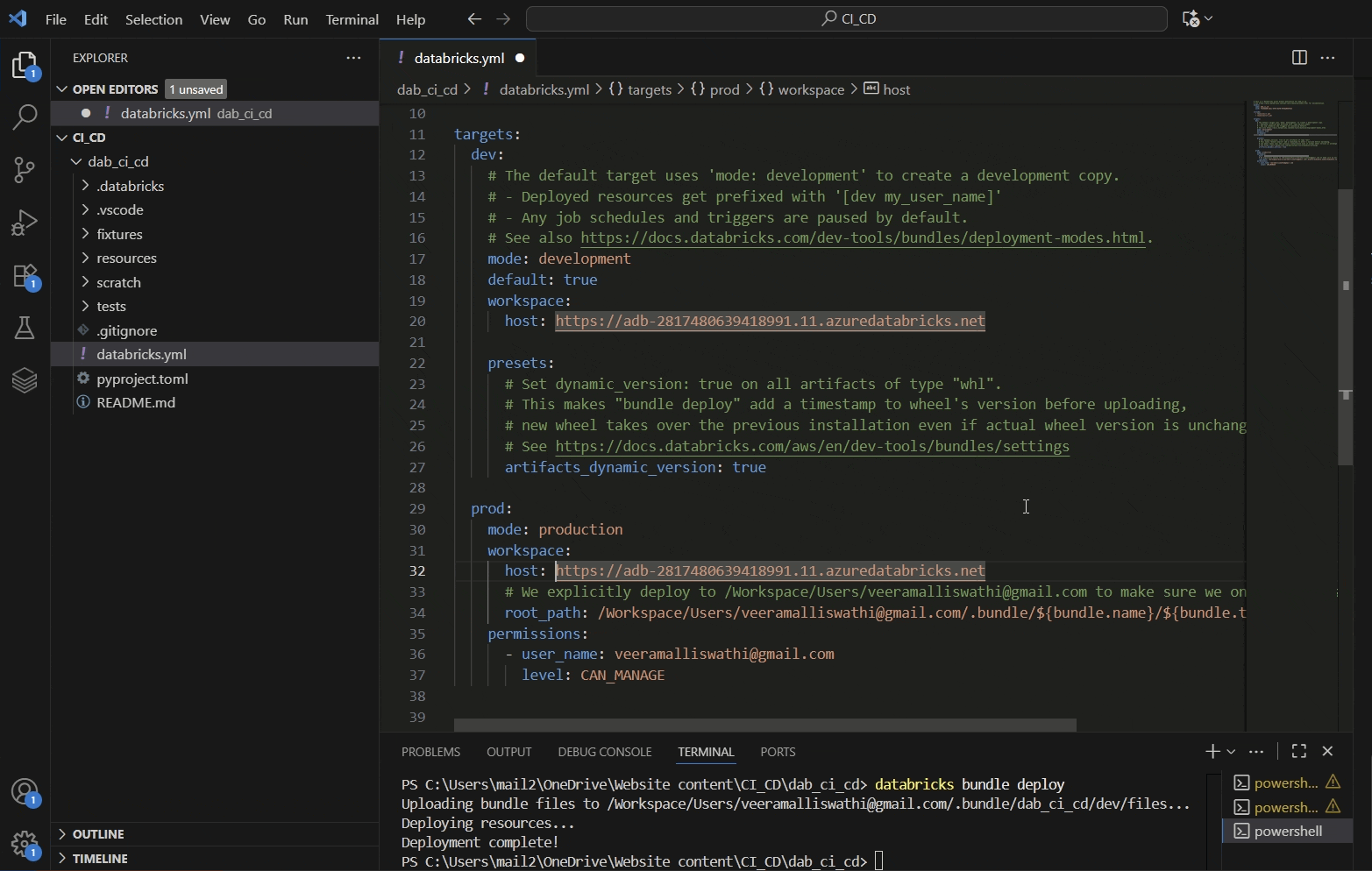The height and width of the screenshot is (871, 1372).
Task: Toggle maximized terminal panel size
Action: click(1299, 751)
